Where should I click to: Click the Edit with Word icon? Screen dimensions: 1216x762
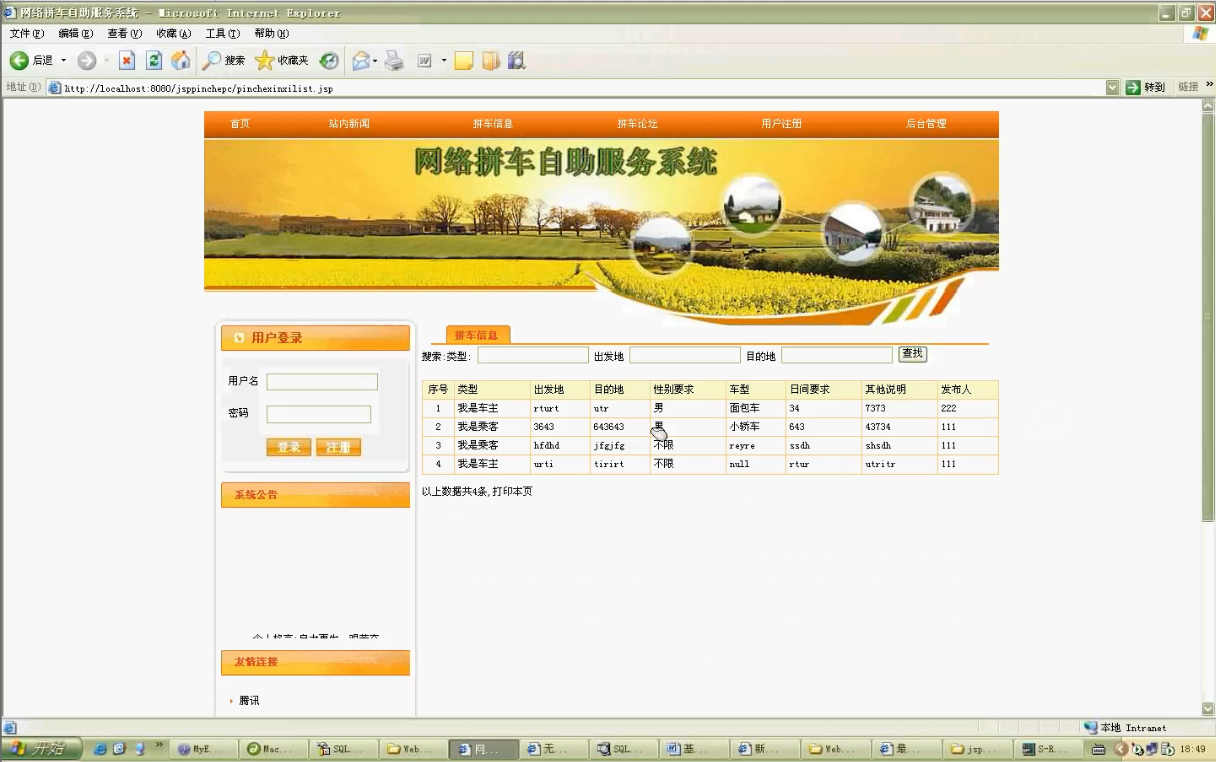point(424,61)
